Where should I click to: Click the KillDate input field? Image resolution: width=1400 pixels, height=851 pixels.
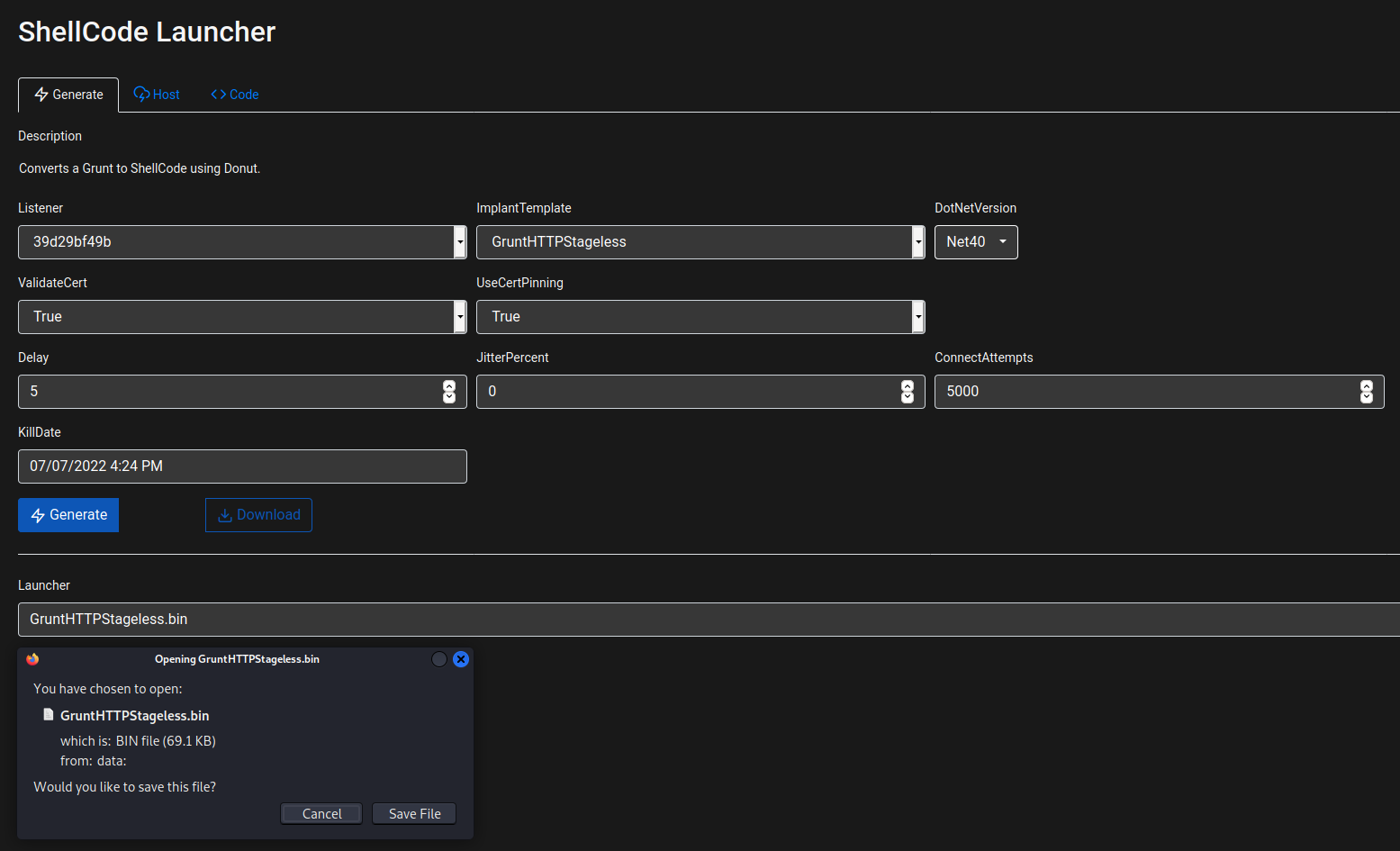[242, 466]
